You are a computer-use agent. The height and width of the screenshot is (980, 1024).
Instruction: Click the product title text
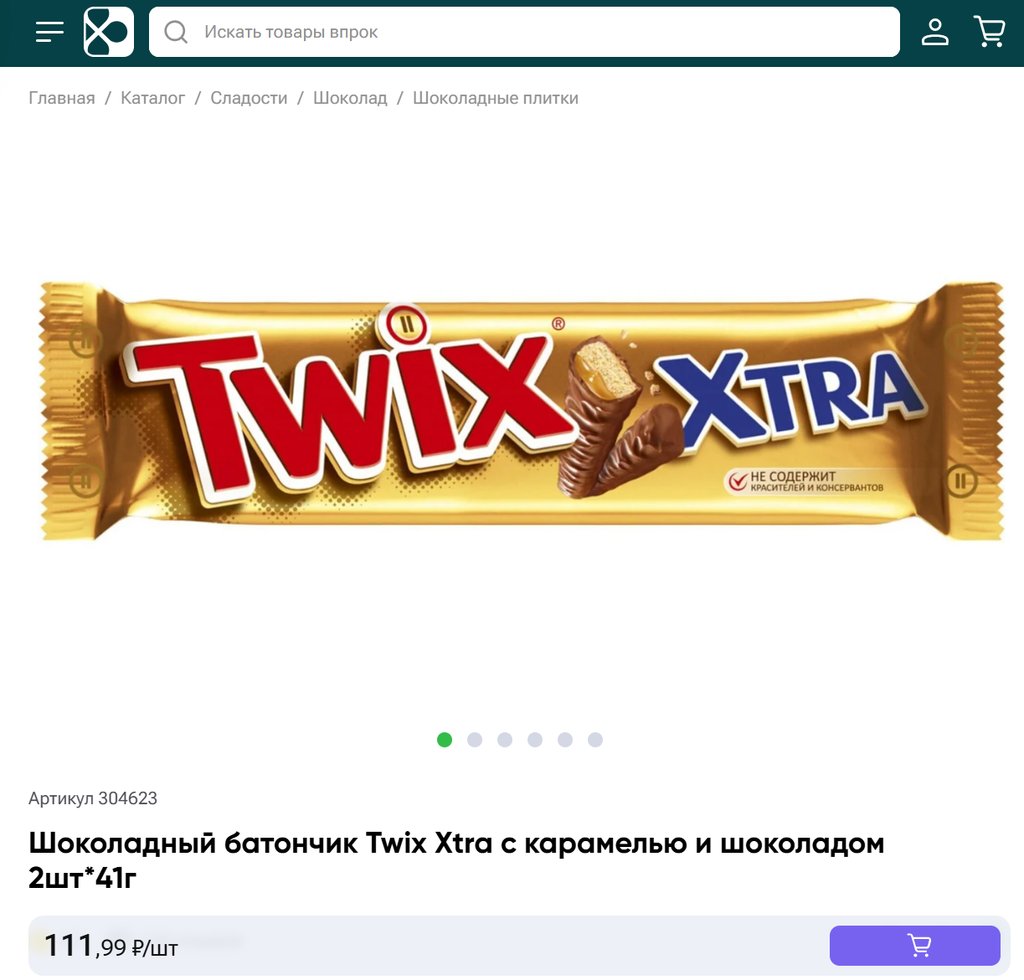pos(456,860)
